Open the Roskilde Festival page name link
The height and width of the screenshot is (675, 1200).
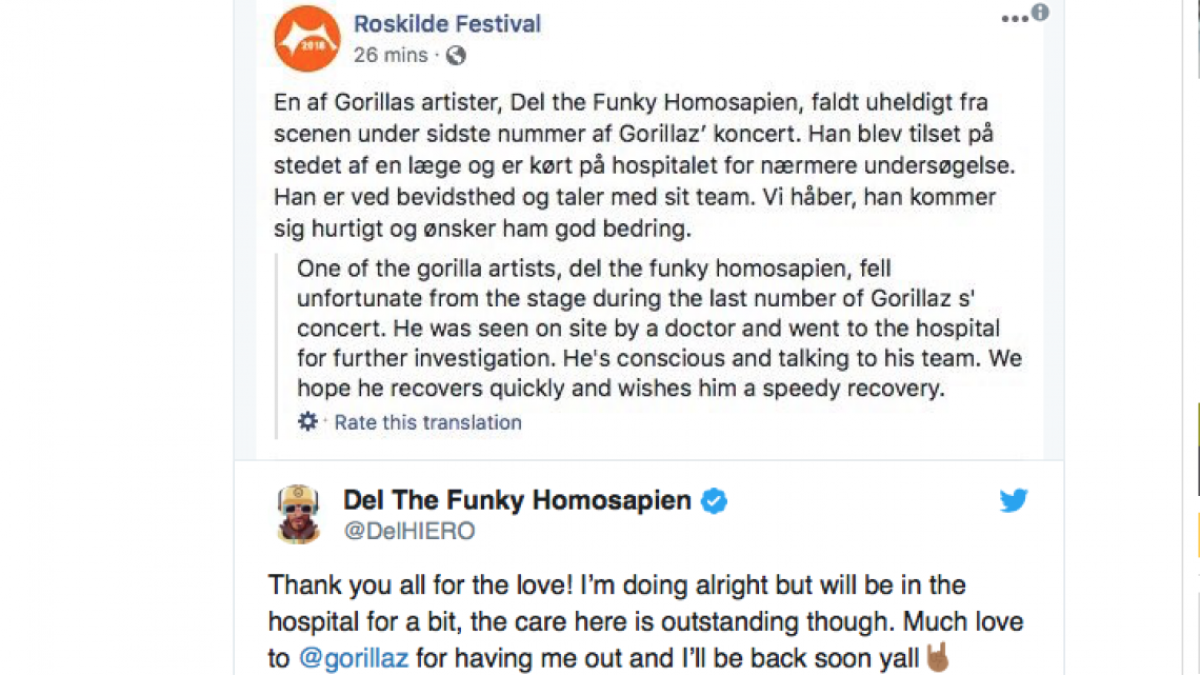[x=448, y=22]
